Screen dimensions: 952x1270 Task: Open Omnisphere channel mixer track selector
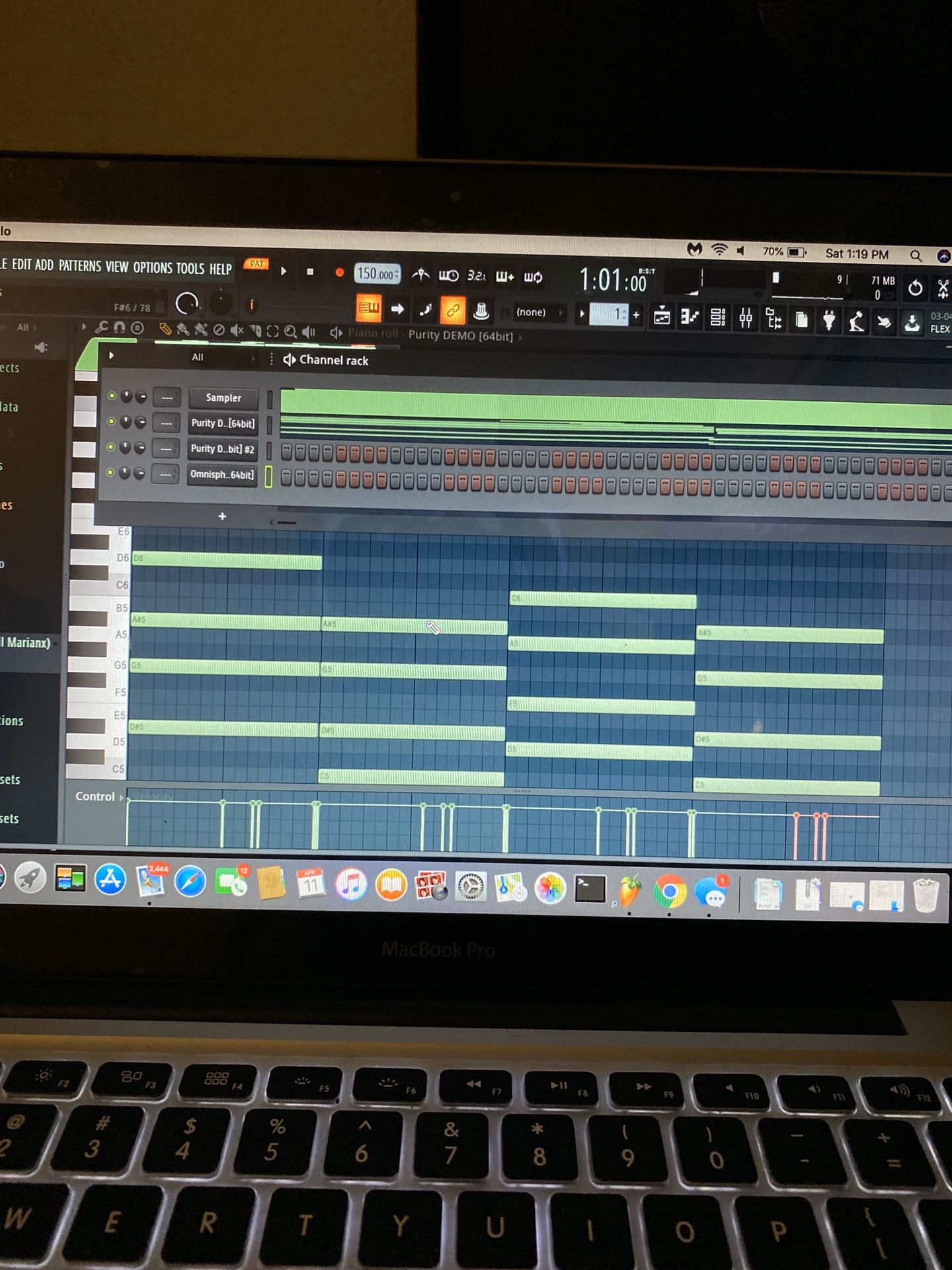coord(165,474)
